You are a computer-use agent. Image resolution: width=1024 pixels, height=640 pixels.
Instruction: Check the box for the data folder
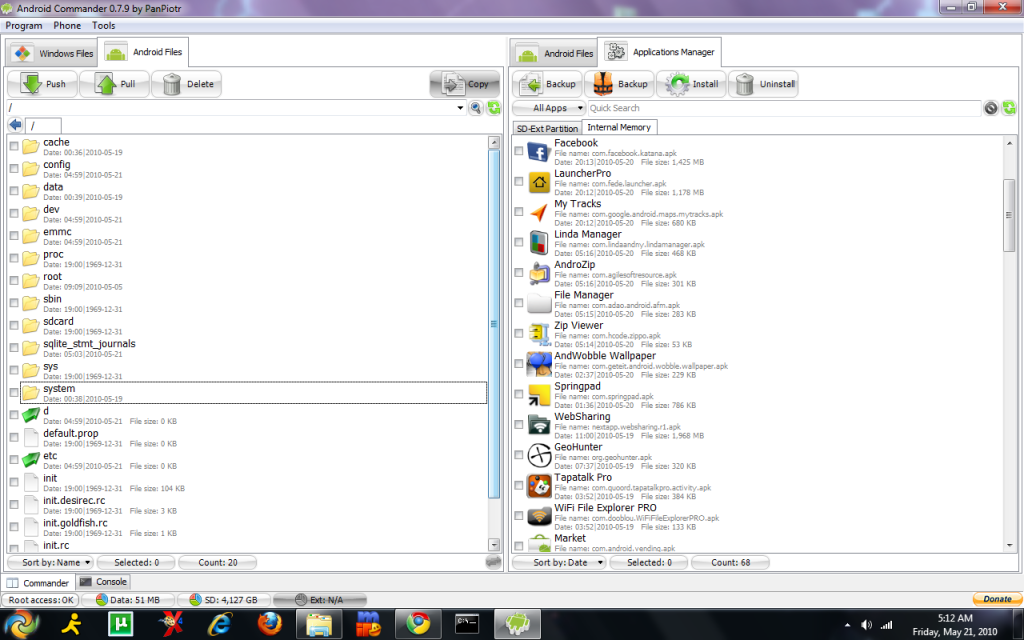[x=14, y=191]
